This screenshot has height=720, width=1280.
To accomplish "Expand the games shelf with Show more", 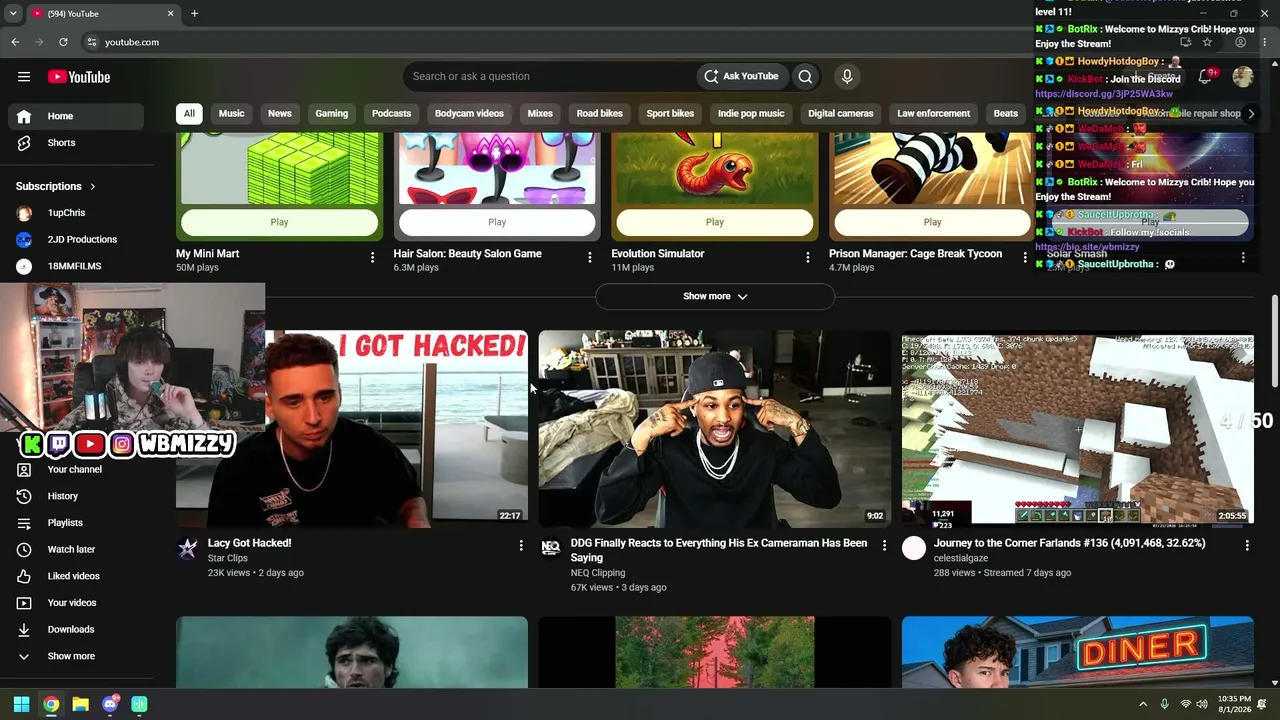I will coord(715,296).
